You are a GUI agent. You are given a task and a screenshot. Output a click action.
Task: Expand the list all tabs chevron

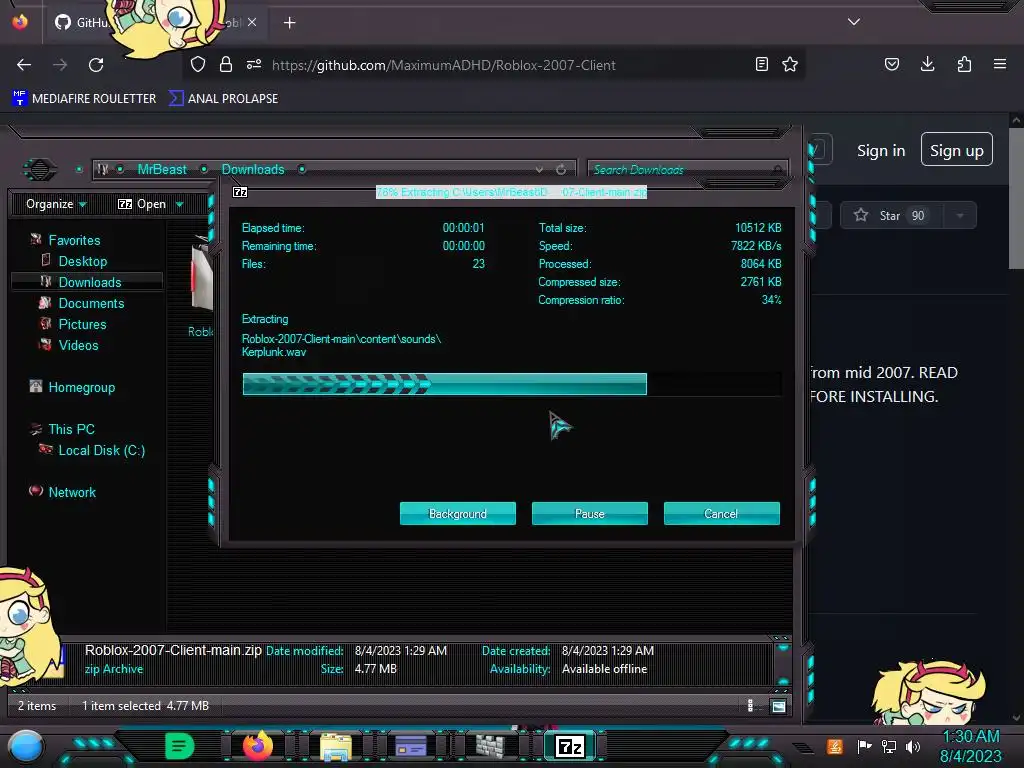coord(854,22)
